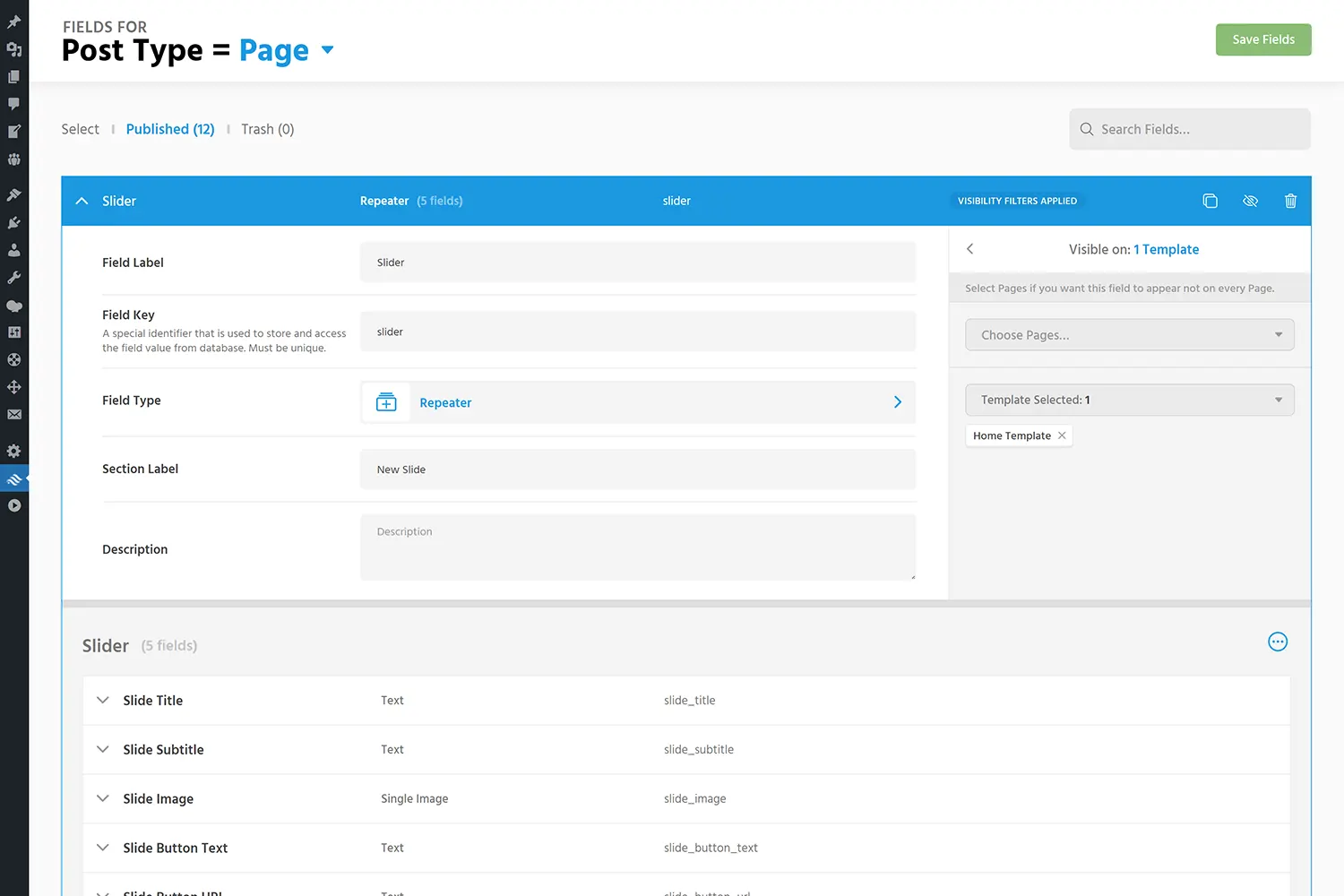Image resolution: width=1344 pixels, height=896 pixels.
Task: Remove the Home Template tag
Action: click(1062, 435)
